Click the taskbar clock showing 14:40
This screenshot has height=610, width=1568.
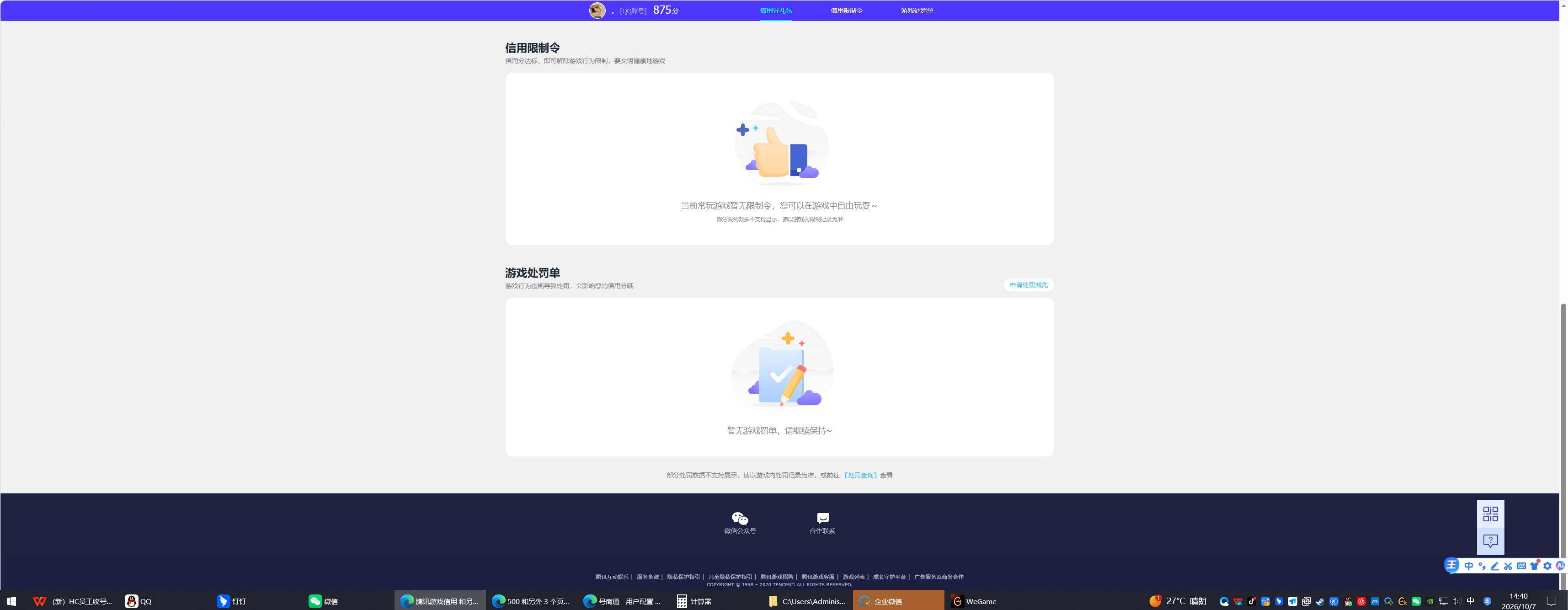tap(1518, 601)
